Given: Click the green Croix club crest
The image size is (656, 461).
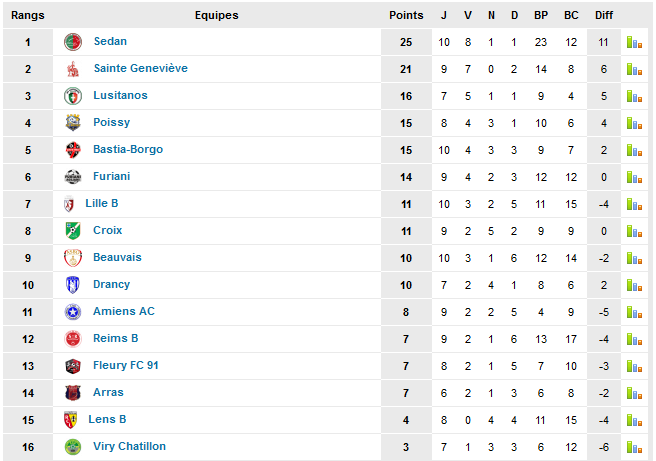Looking at the screenshot, I should 73,230.
